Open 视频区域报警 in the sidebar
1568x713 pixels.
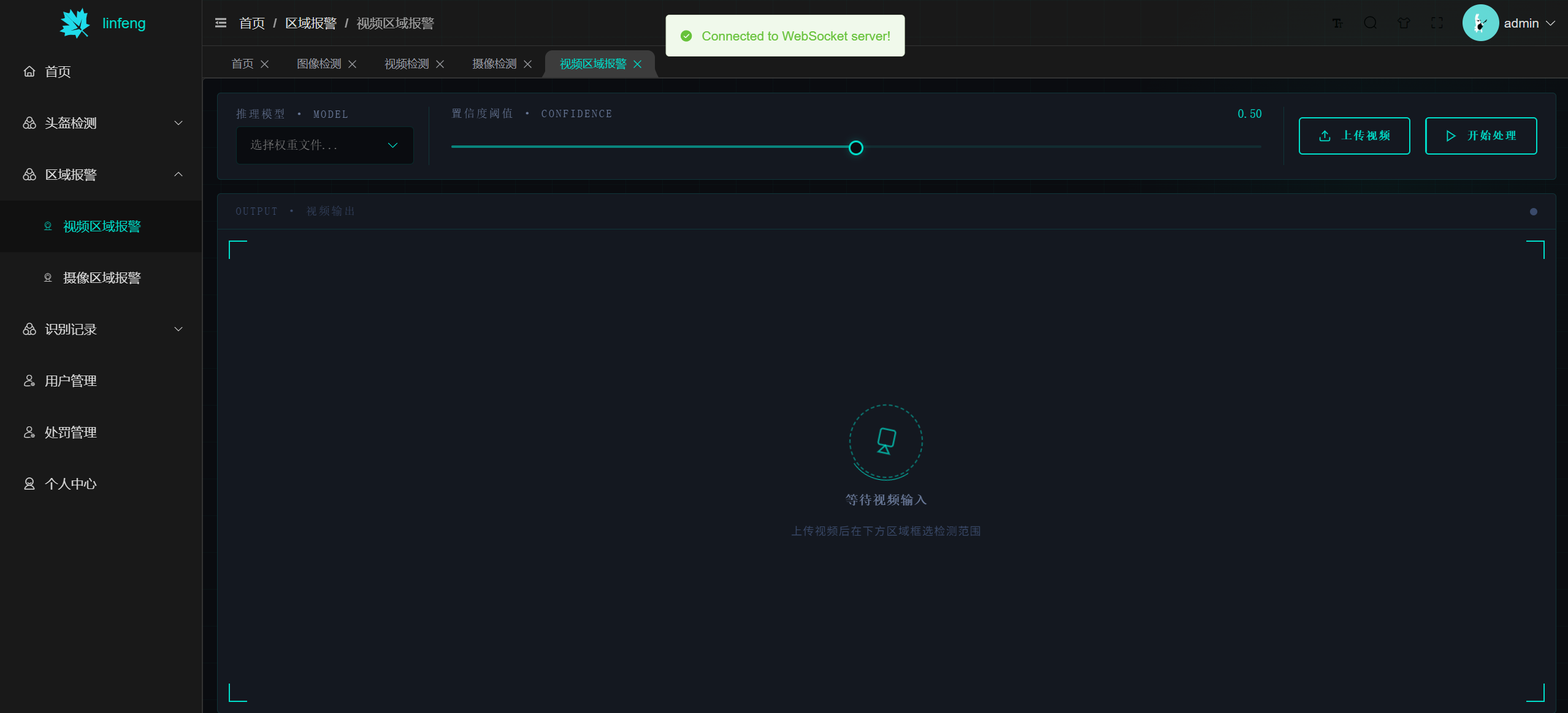pyautogui.click(x=101, y=226)
